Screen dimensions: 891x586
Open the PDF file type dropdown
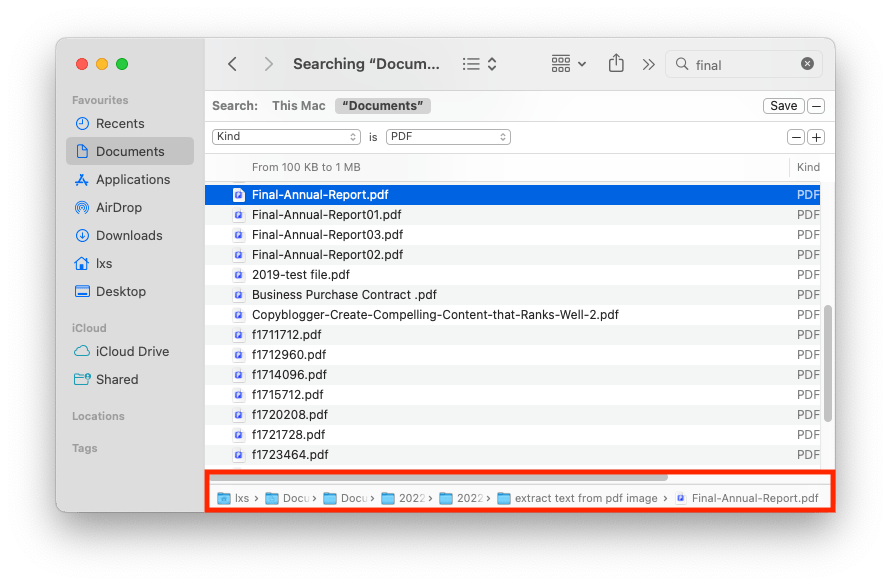[447, 136]
